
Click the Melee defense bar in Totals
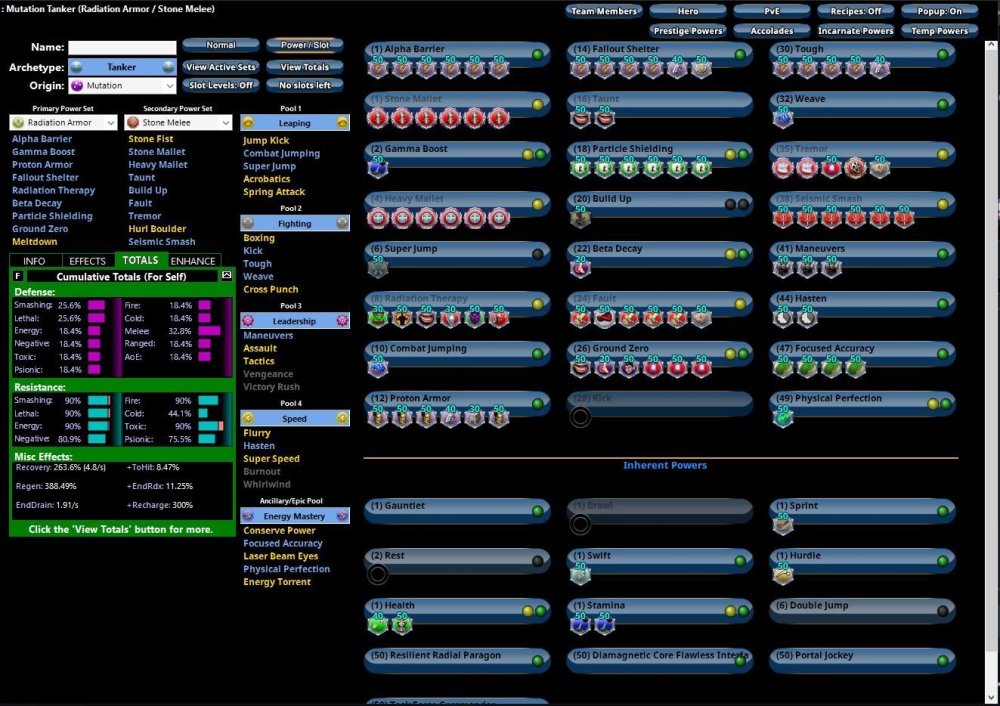tap(209, 331)
